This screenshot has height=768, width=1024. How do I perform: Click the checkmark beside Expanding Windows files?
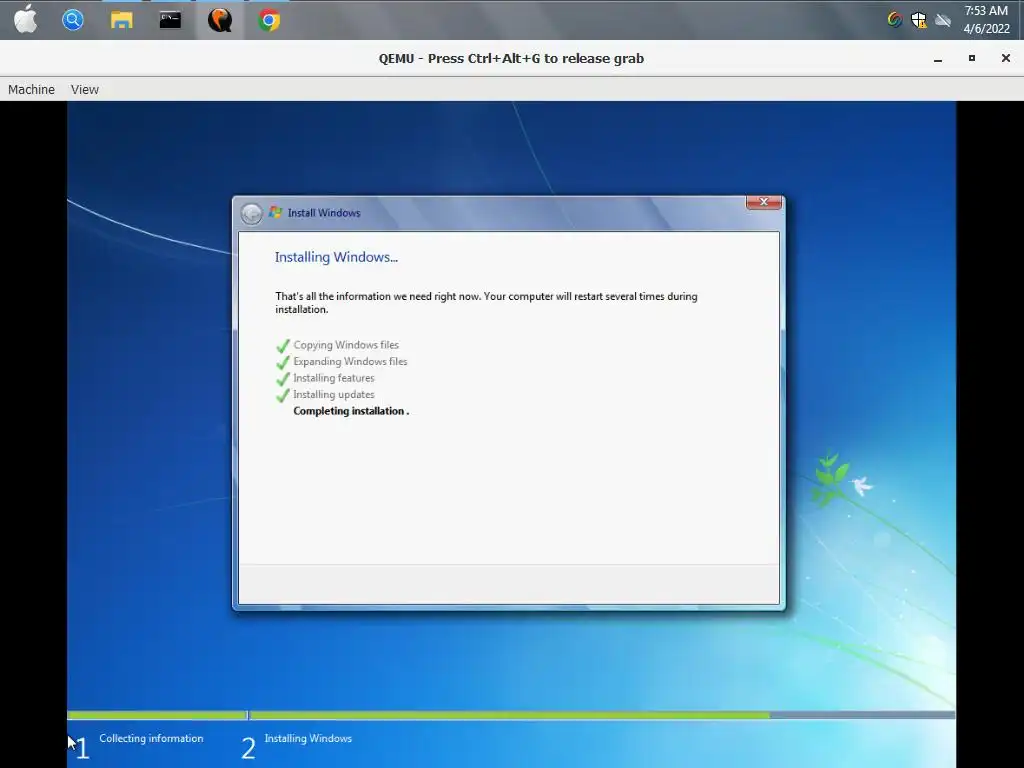(283, 362)
